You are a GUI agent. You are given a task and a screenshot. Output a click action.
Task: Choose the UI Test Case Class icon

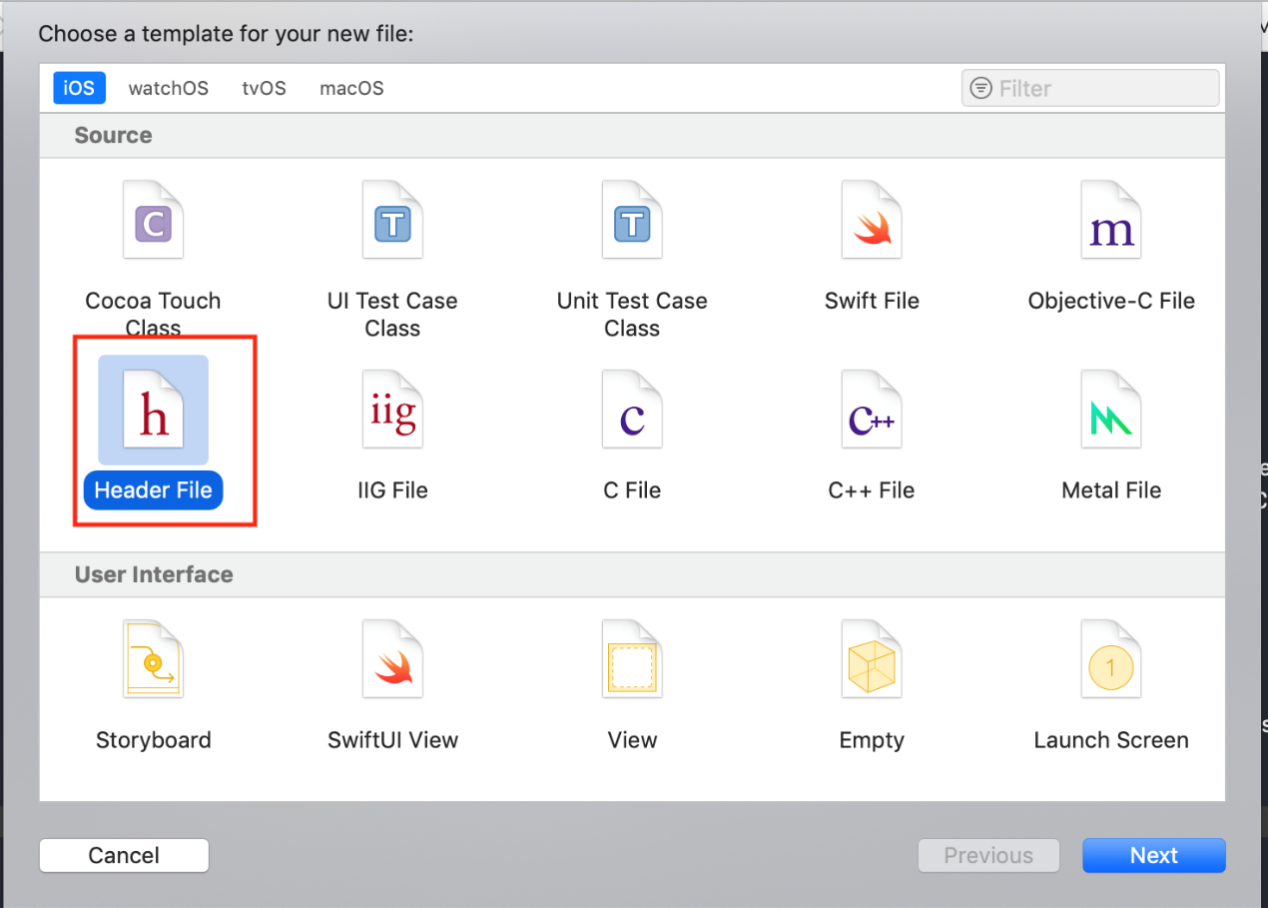[x=392, y=226]
